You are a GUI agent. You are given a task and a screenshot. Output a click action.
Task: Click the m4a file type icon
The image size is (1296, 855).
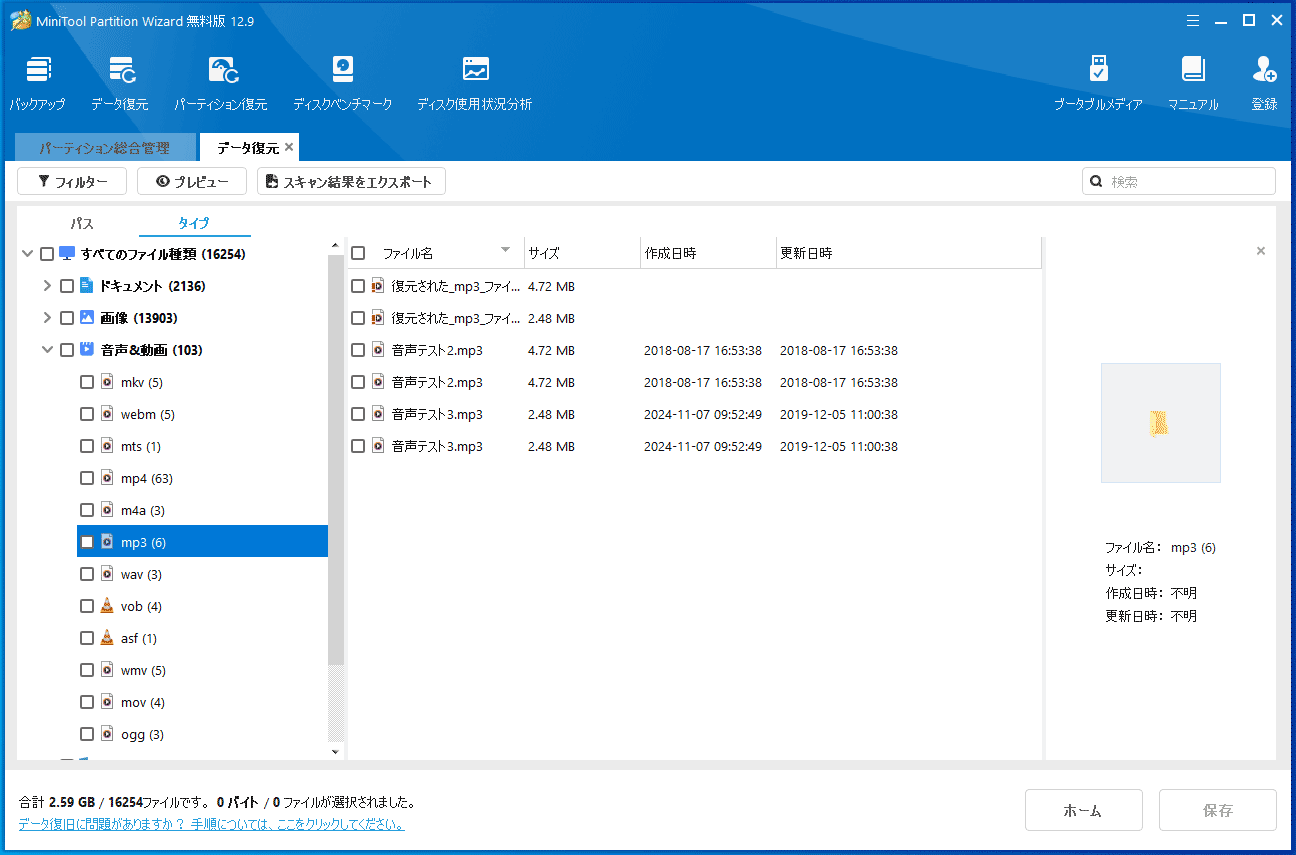(x=108, y=510)
